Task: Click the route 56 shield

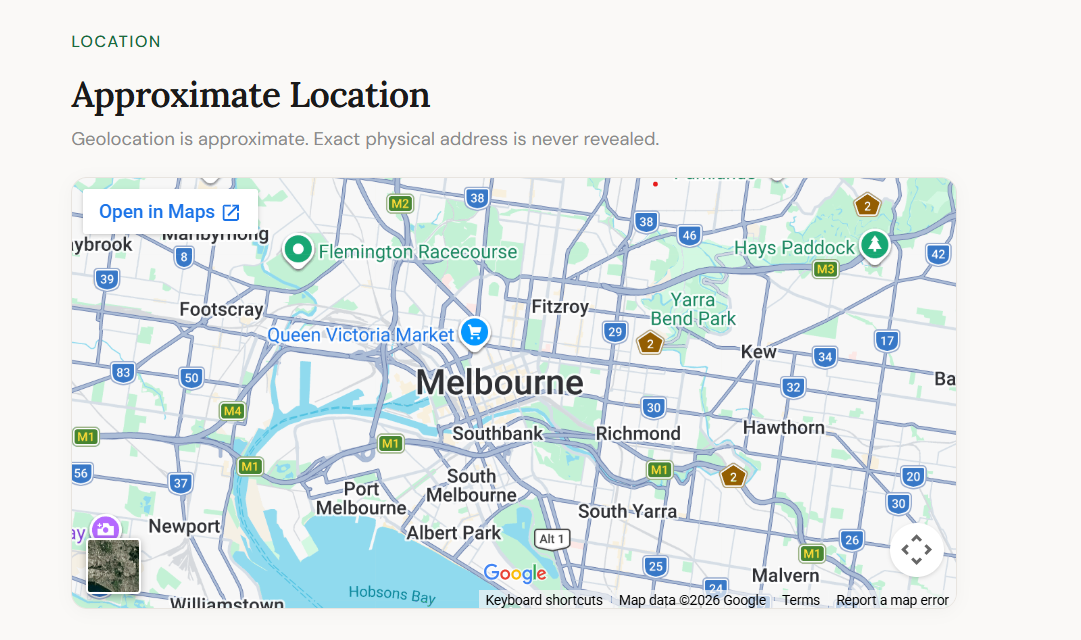Action: point(81,473)
